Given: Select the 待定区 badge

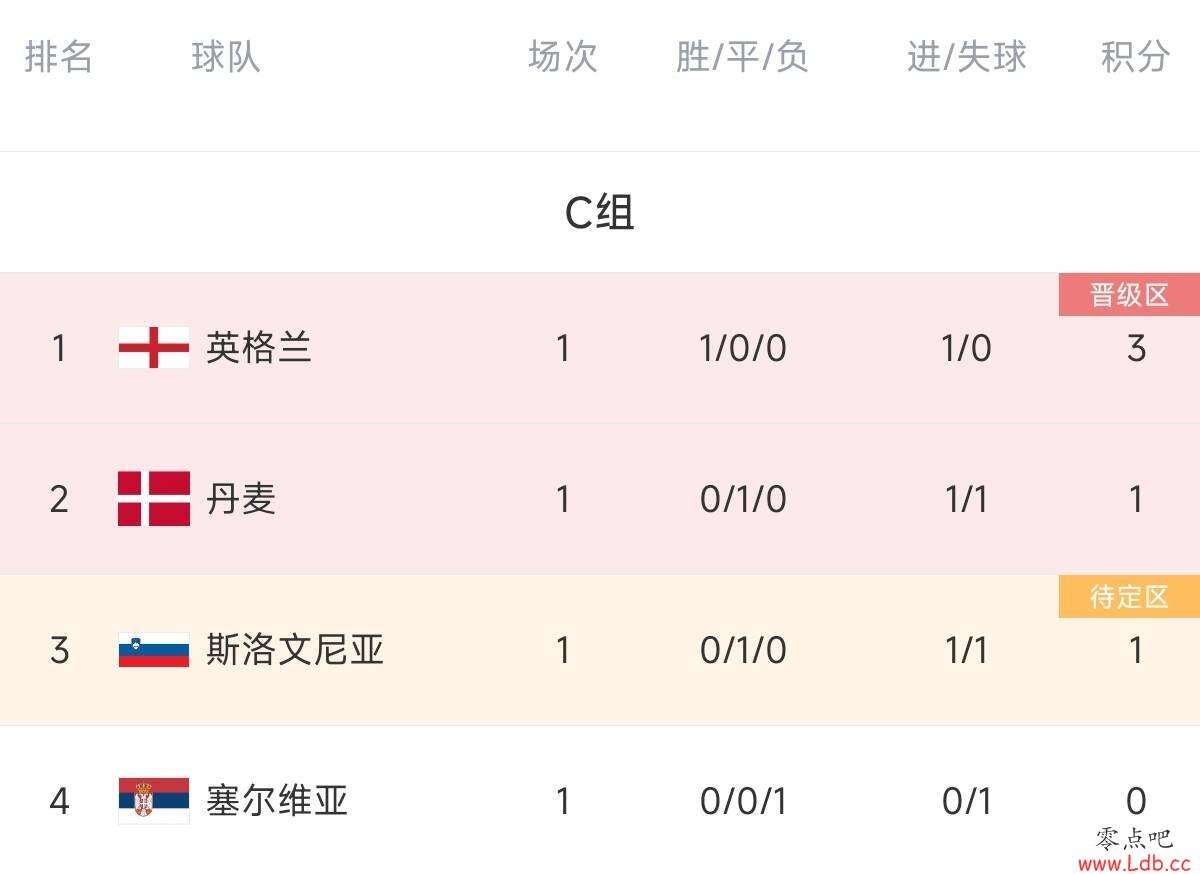Looking at the screenshot, I should pos(1129,597).
